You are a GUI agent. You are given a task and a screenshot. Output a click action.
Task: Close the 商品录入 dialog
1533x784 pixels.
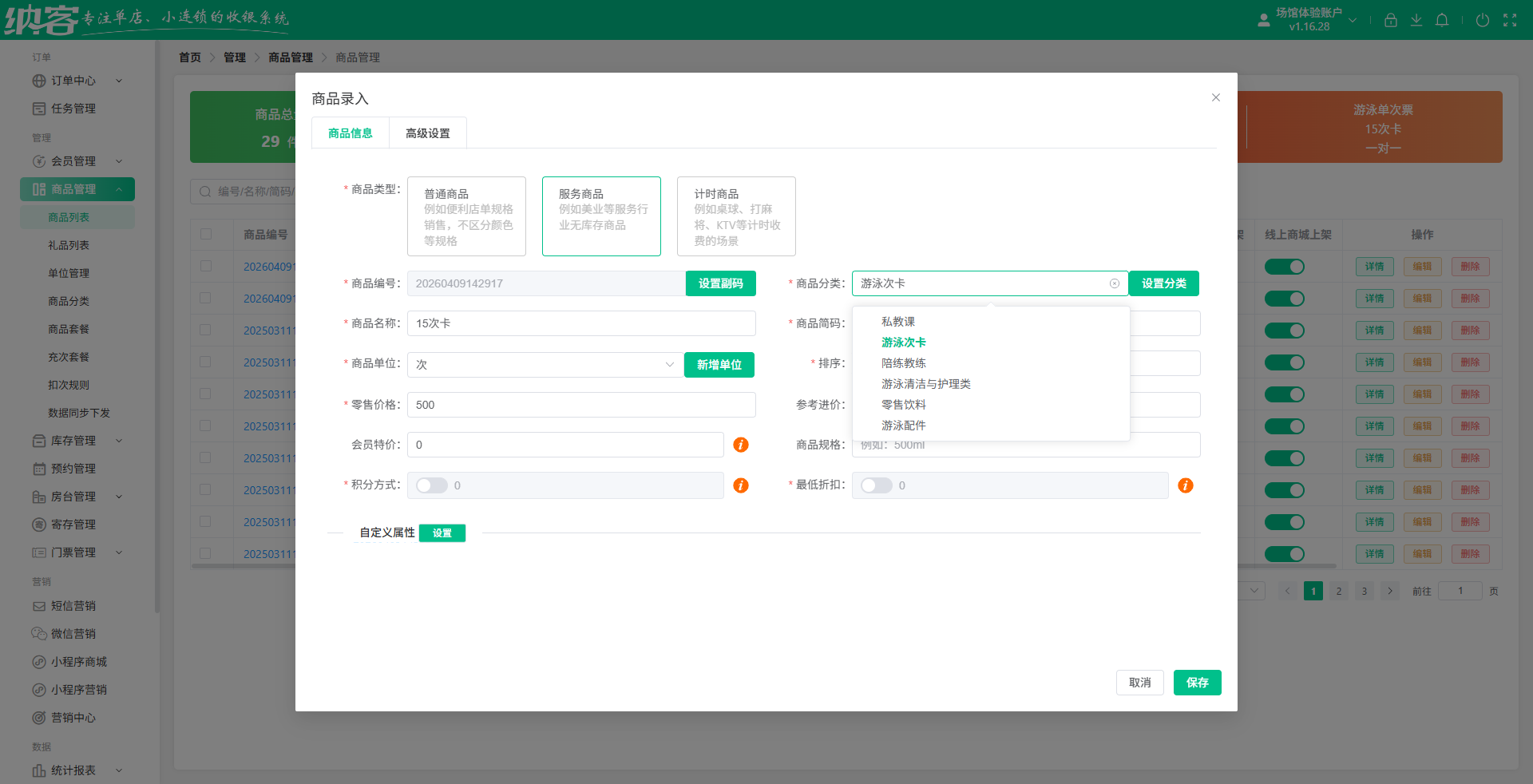coord(1215,97)
